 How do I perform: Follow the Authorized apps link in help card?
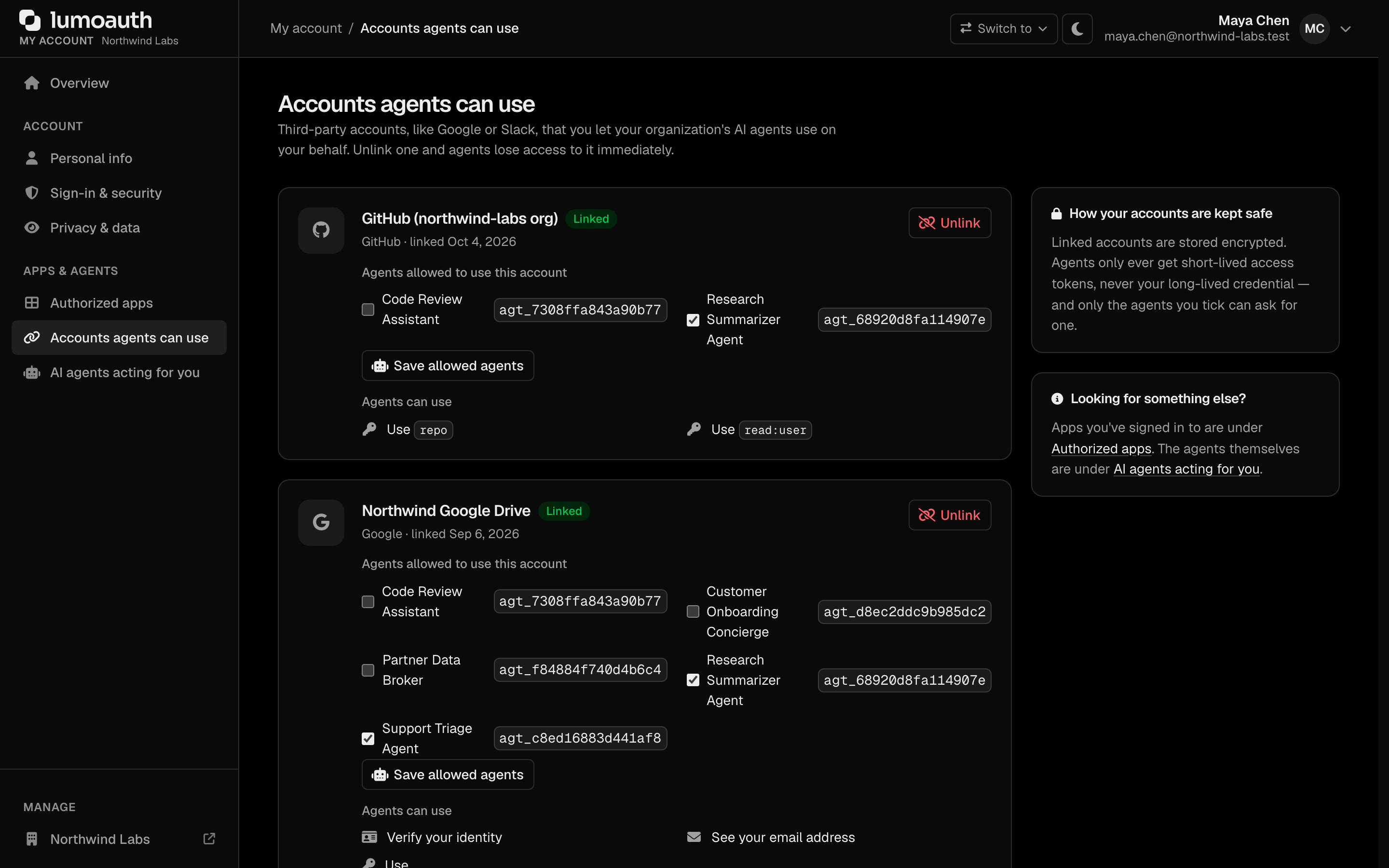[1101, 448]
